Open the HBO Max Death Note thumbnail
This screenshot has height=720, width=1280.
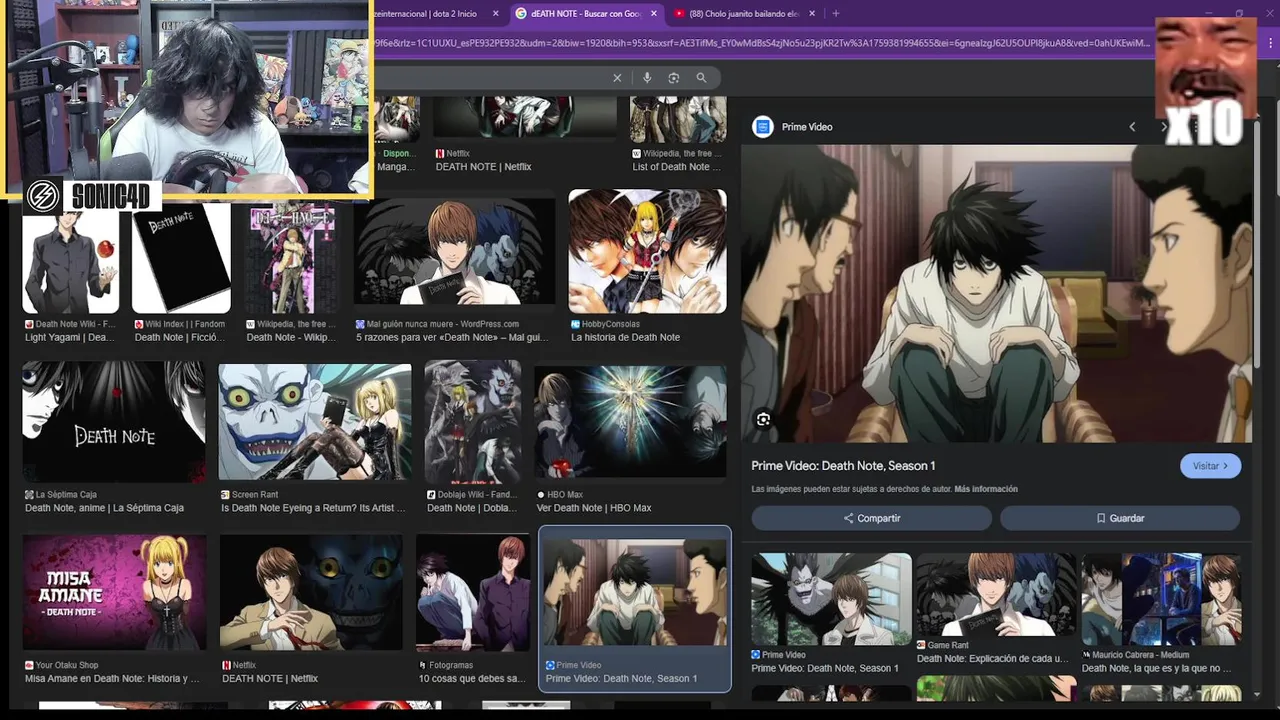630,422
